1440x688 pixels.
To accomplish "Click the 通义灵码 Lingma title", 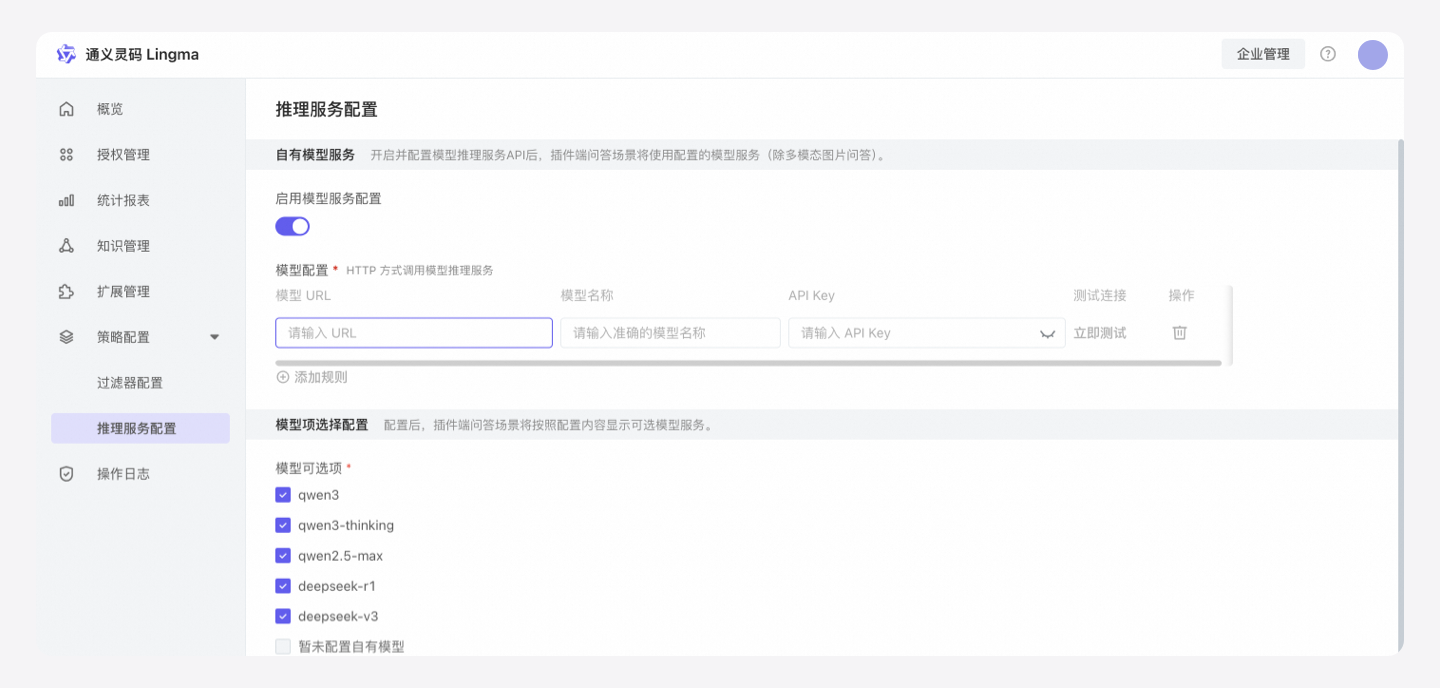I will tap(142, 54).
